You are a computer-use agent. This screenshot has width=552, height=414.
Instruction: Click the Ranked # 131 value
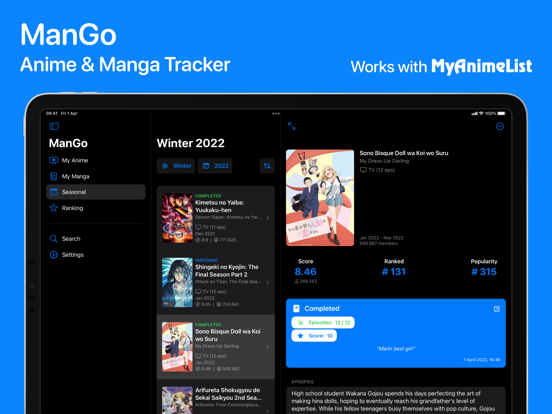pos(394,272)
